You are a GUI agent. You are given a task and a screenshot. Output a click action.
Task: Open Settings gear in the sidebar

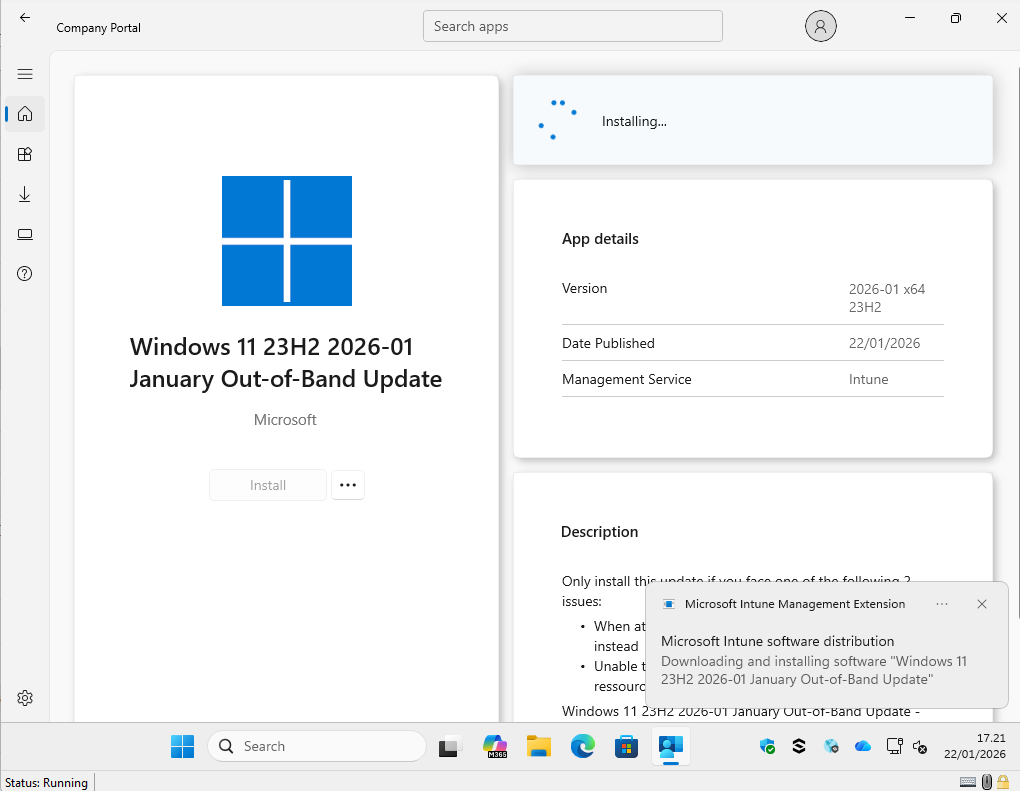click(25, 698)
